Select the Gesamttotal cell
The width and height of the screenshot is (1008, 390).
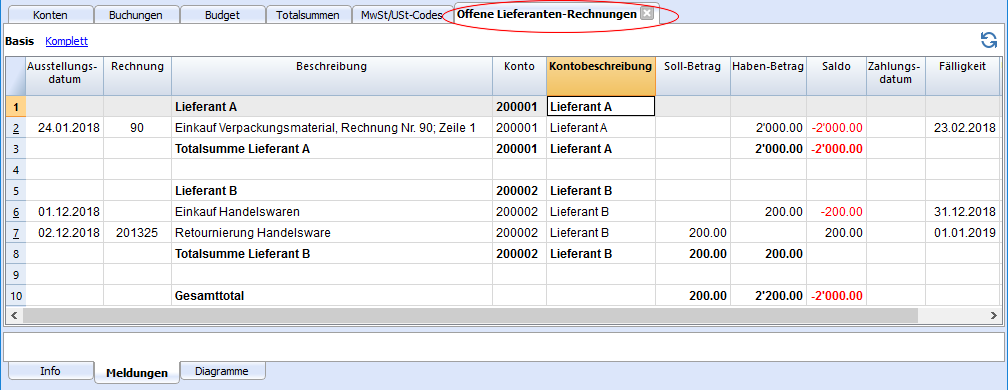[332, 296]
